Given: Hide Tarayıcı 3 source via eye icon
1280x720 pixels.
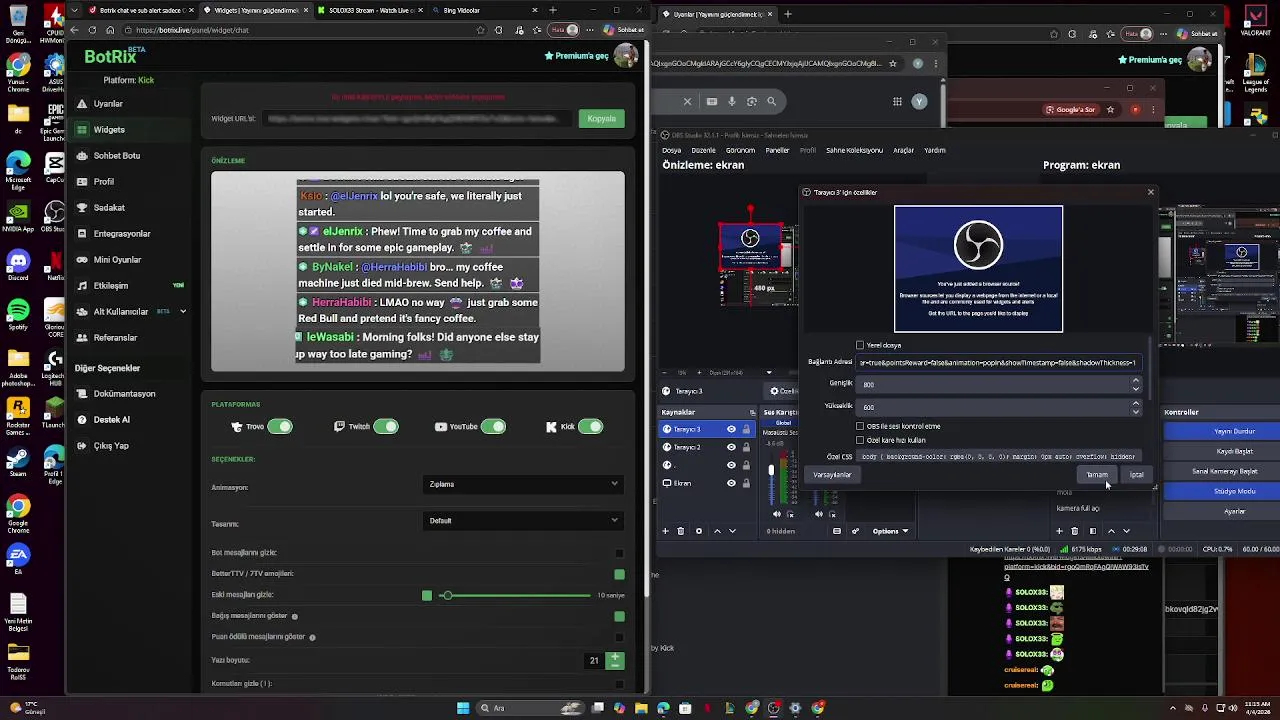Looking at the screenshot, I should [x=731, y=429].
